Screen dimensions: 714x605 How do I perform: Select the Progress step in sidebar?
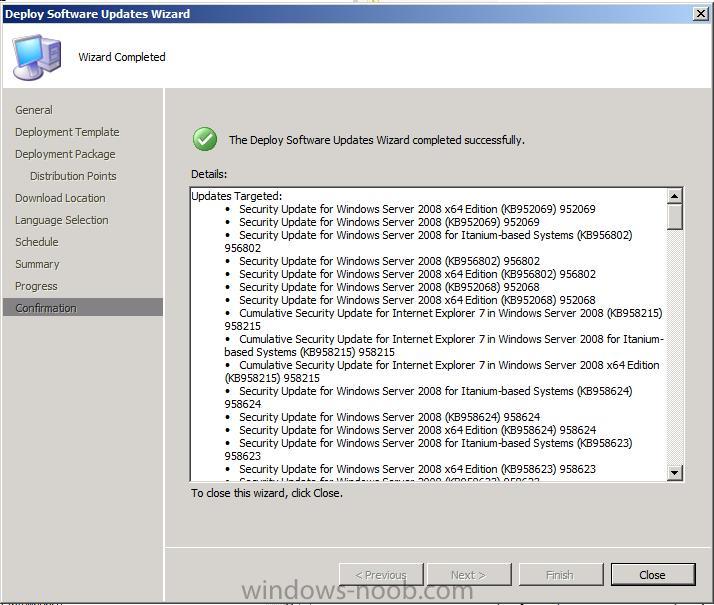[36, 286]
